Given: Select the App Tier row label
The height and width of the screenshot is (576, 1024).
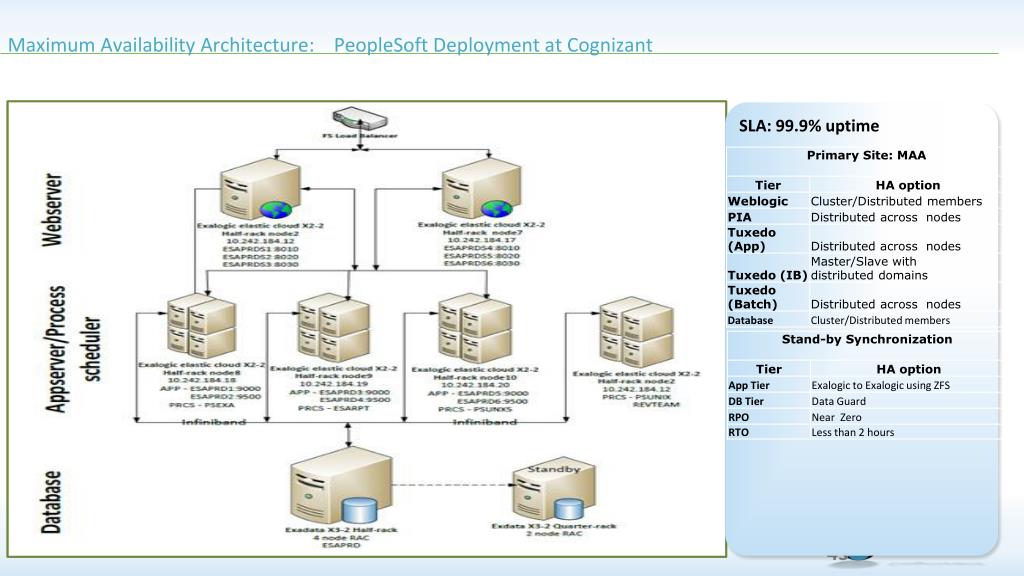Looking at the screenshot, I should coord(748,385).
